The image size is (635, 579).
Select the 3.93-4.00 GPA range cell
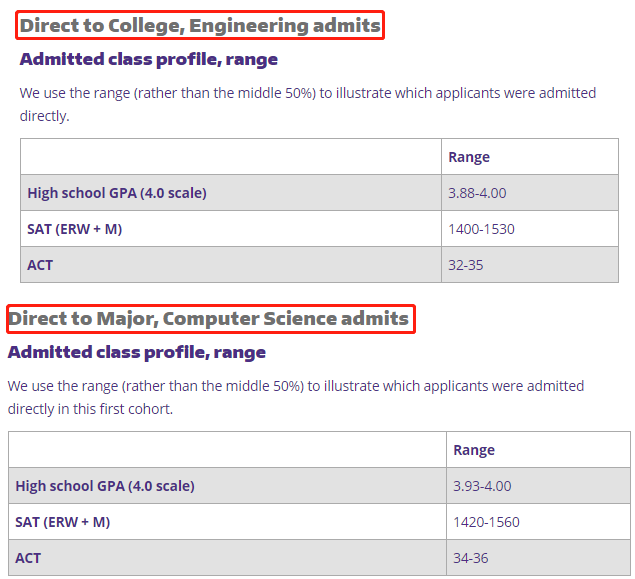pyautogui.click(x=482, y=486)
